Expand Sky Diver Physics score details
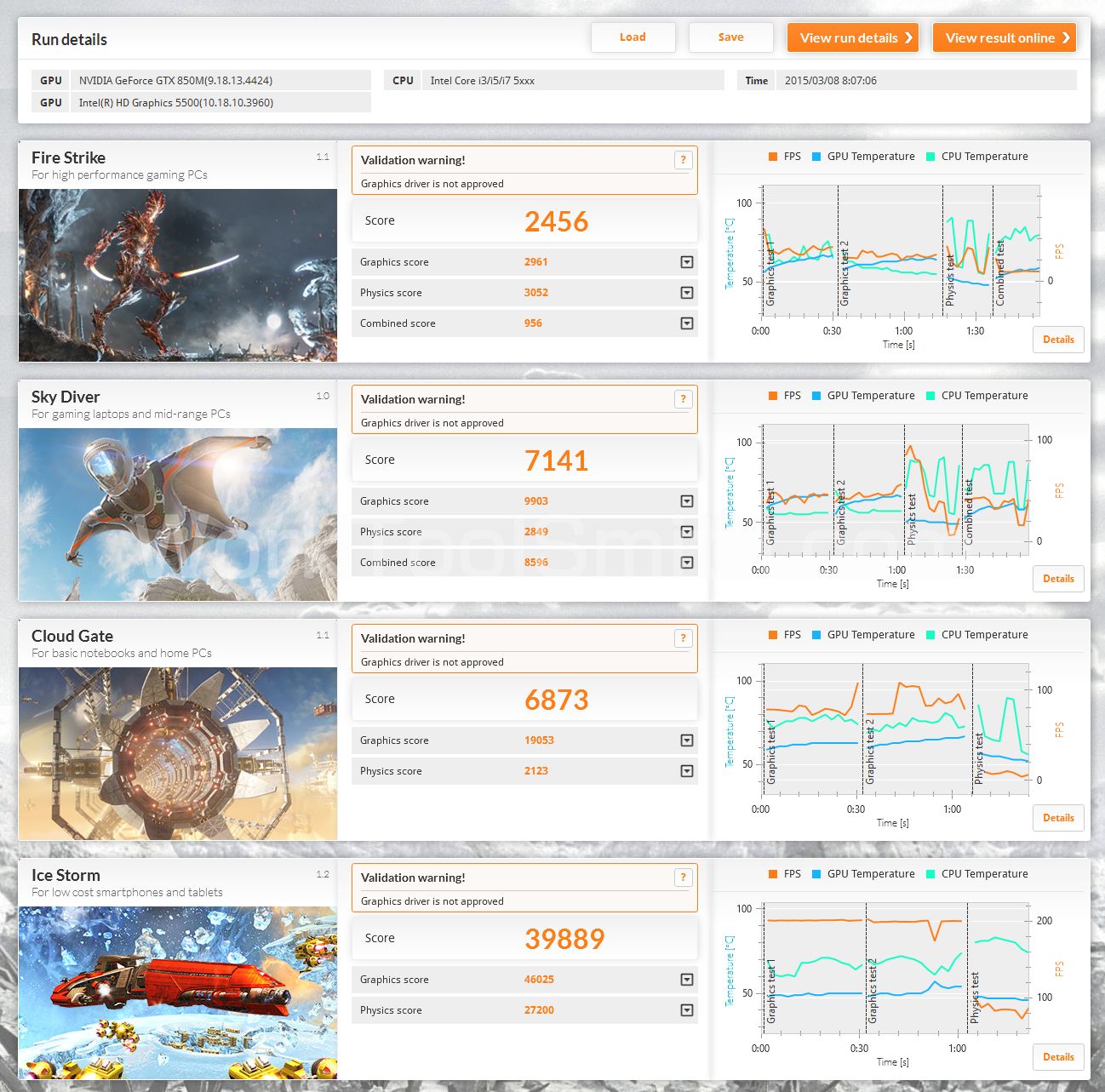This screenshot has width=1105, height=1092. click(x=687, y=532)
